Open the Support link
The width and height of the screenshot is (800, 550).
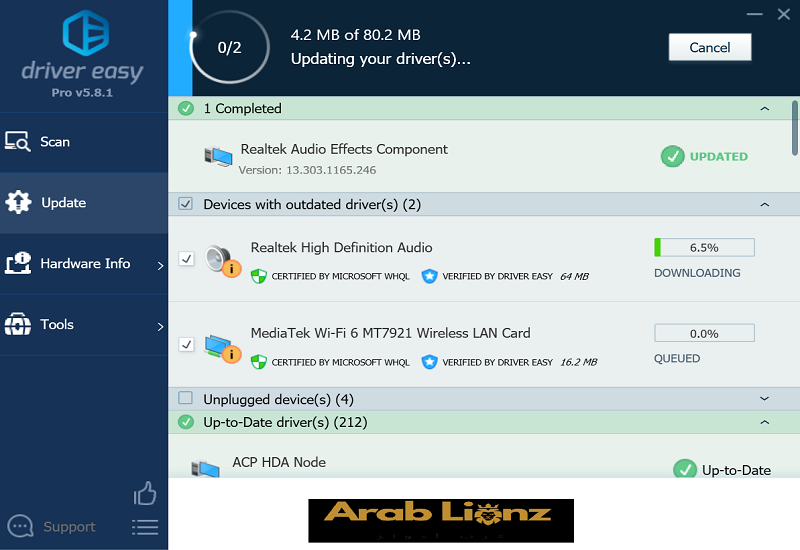pyautogui.click(x=69, y=527)
